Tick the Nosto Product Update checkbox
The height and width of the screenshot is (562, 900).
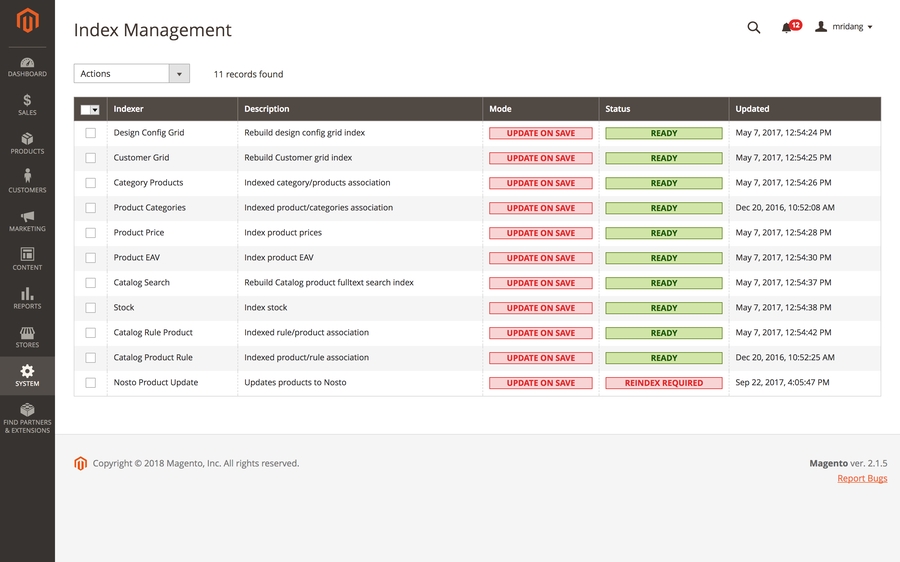click(x=91, y=383)
